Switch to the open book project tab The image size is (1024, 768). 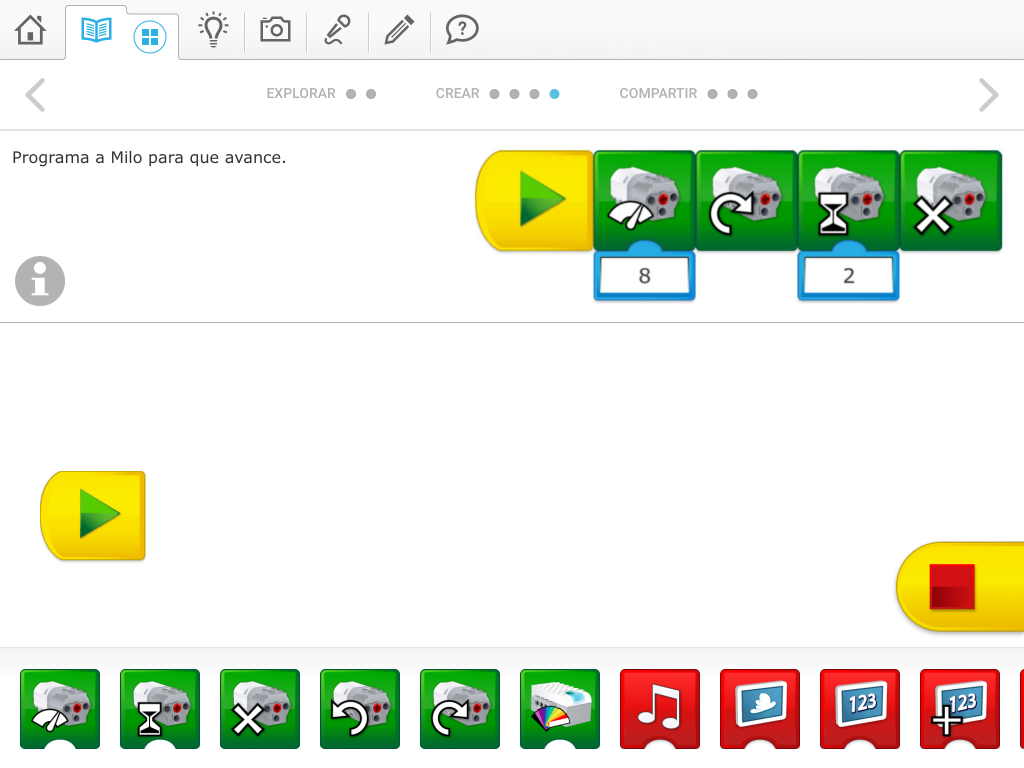tap(97, 31)
